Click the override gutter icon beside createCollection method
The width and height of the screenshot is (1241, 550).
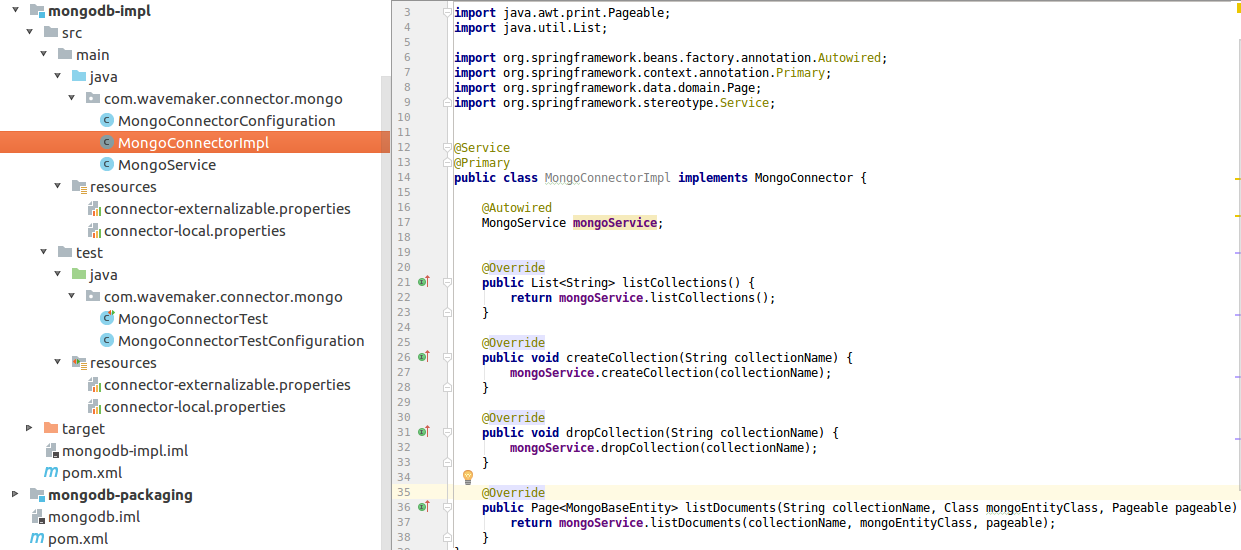click(x=423, y=357)
